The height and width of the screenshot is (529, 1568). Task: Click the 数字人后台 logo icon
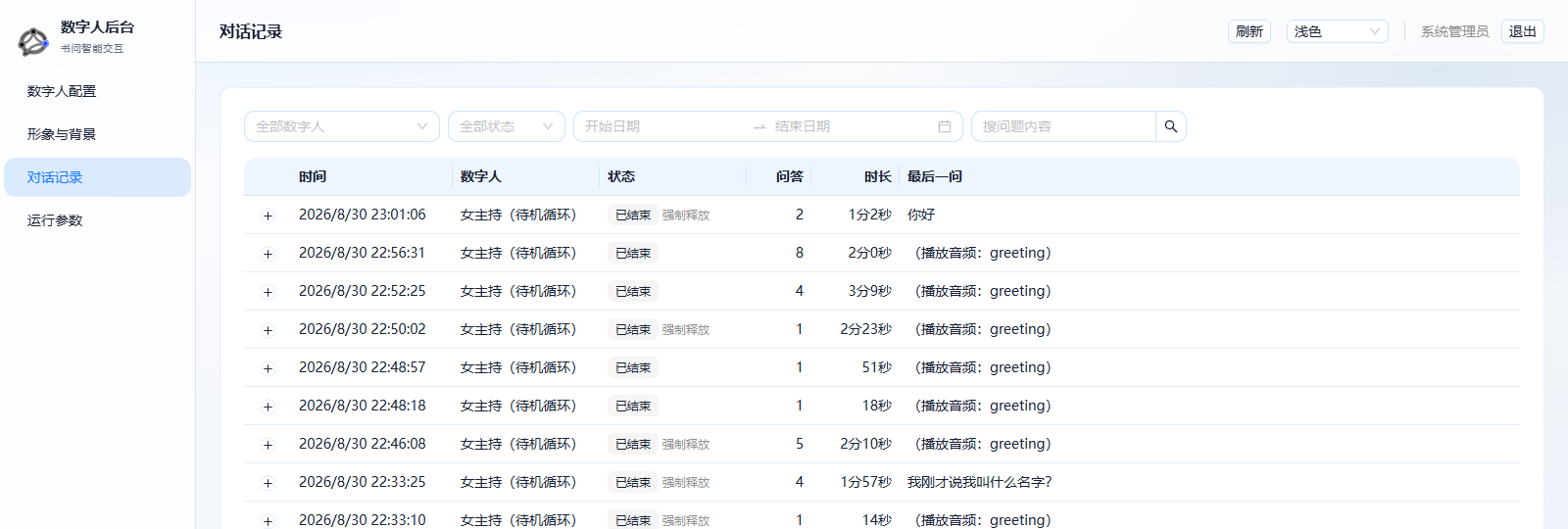(33, 41)
